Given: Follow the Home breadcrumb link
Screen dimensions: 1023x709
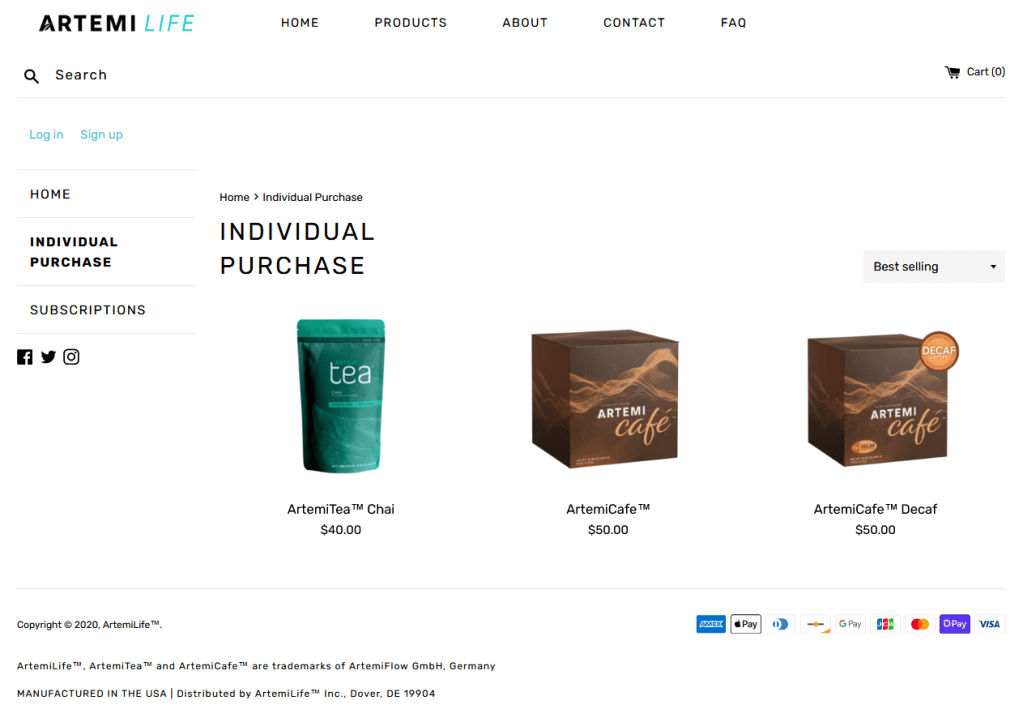Looking at the screenshot, I should pos(234,197).
